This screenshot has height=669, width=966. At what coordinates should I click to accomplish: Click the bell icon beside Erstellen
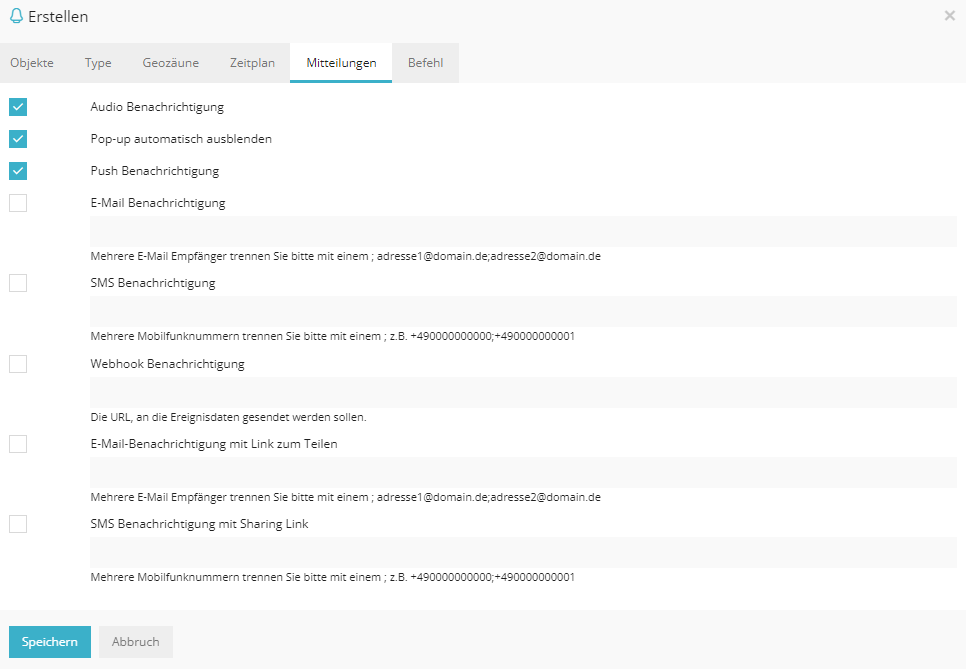(16, 16)
